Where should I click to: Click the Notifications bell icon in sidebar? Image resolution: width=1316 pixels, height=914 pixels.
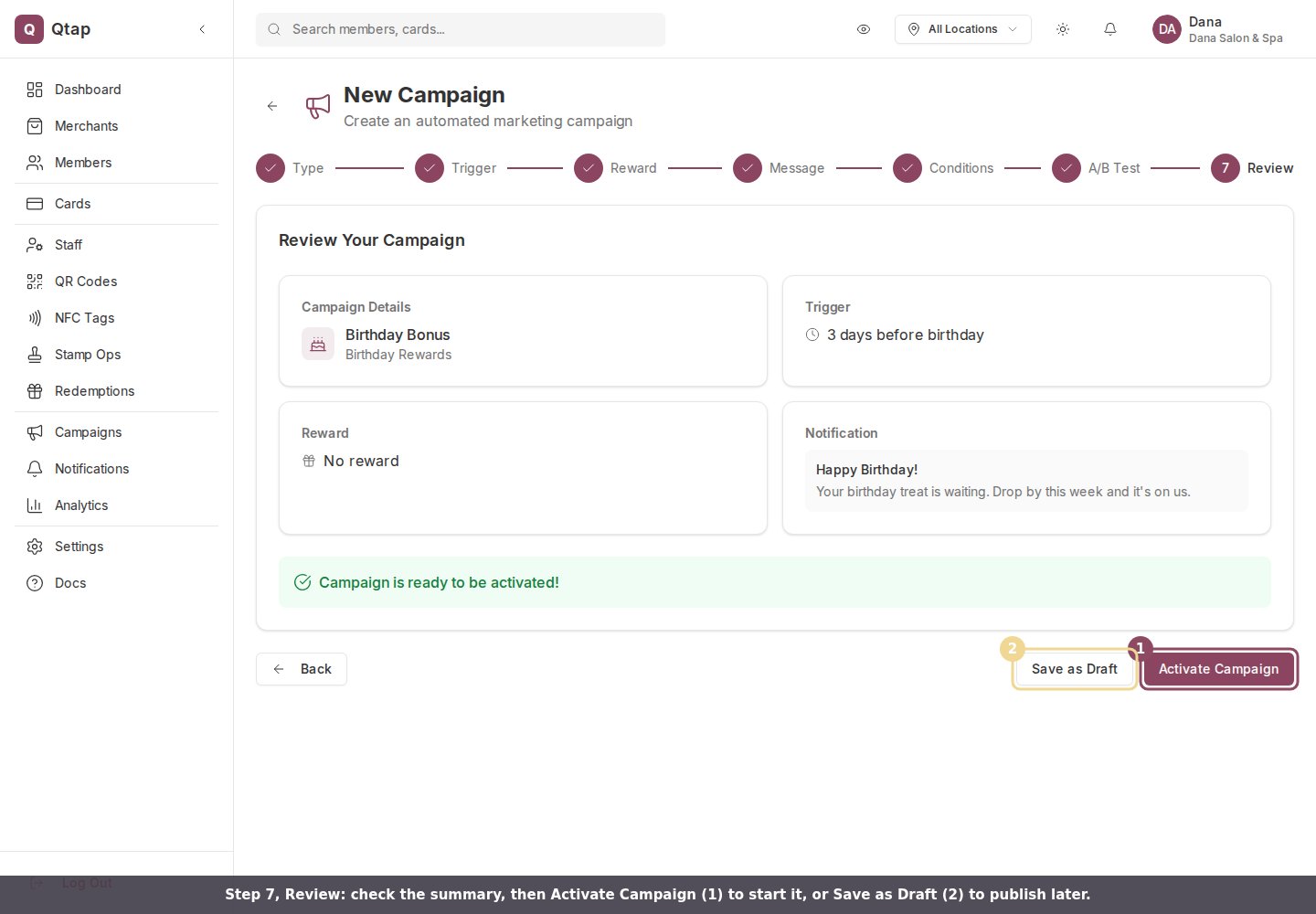click(35, 469)
